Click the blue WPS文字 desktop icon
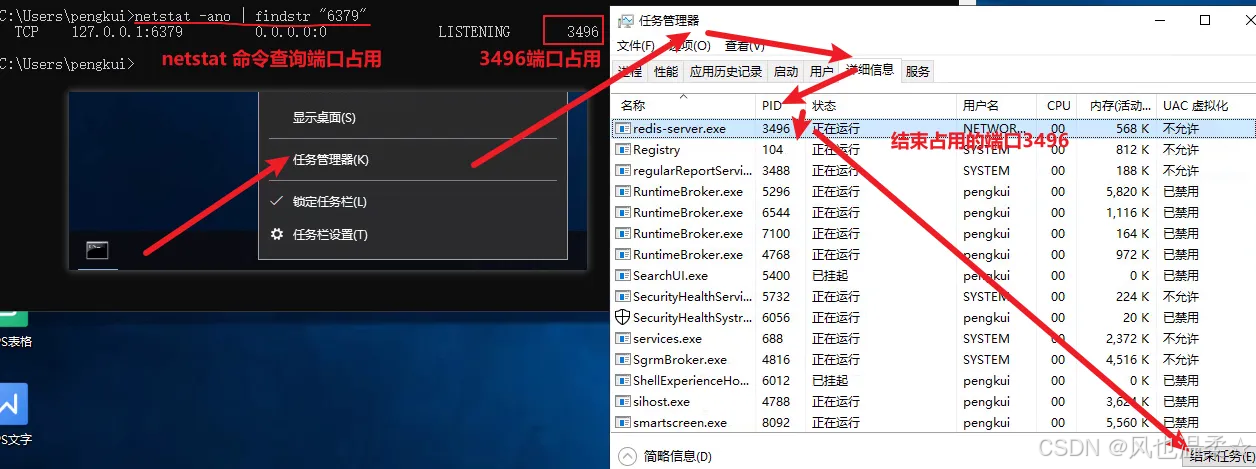This screenshot has width=1256, height=469. click(13, 405)
